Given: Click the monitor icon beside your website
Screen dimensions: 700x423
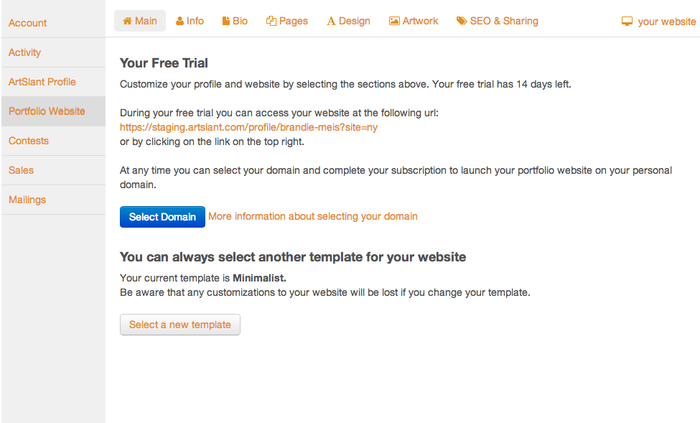Looking at the screenshot, I should click(x=627, y=21).
